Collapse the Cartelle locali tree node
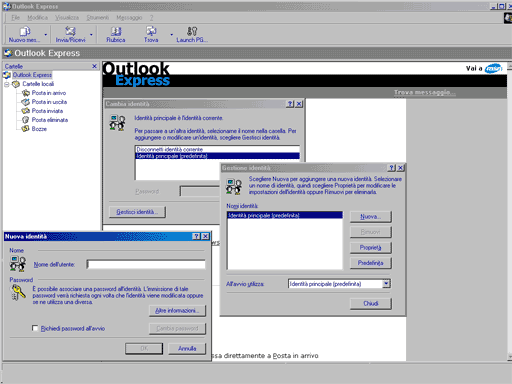 [6, 84]
